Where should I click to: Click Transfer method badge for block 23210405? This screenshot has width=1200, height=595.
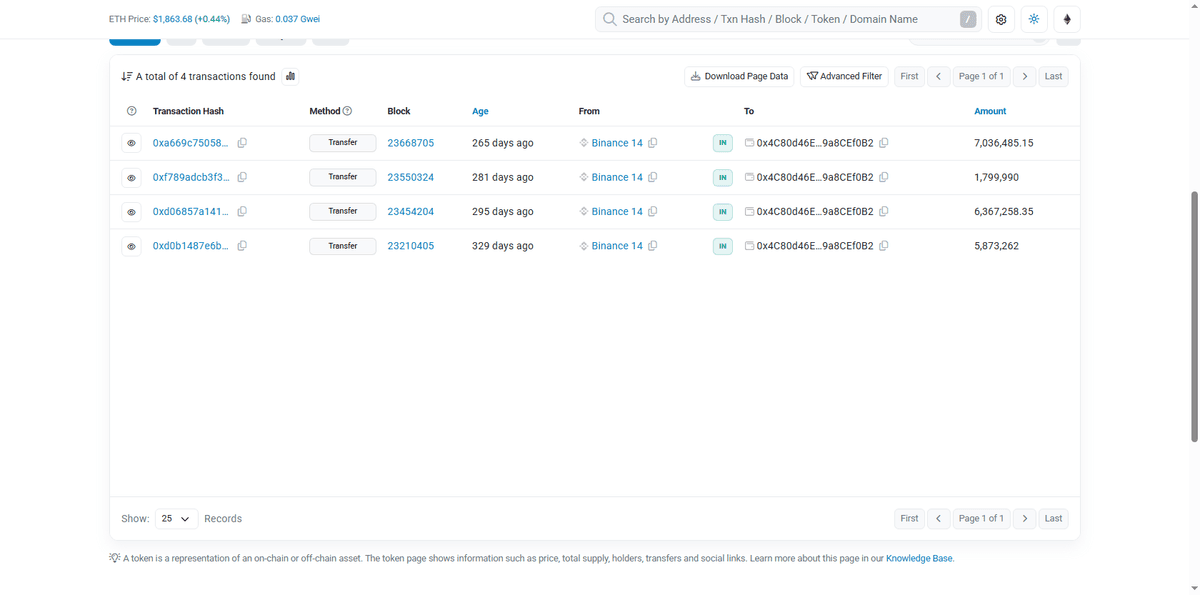coord(342,246)
